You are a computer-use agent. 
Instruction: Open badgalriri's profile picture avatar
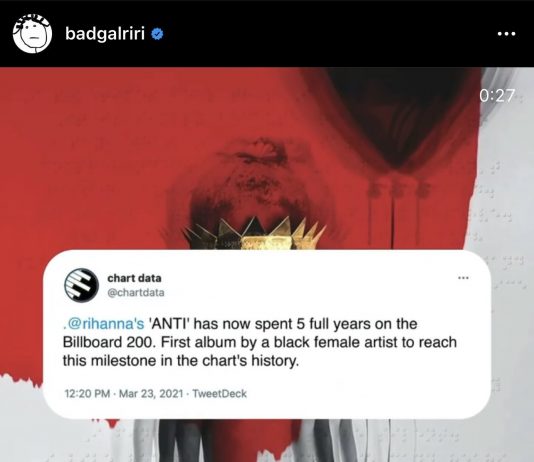tap(32, 33)
